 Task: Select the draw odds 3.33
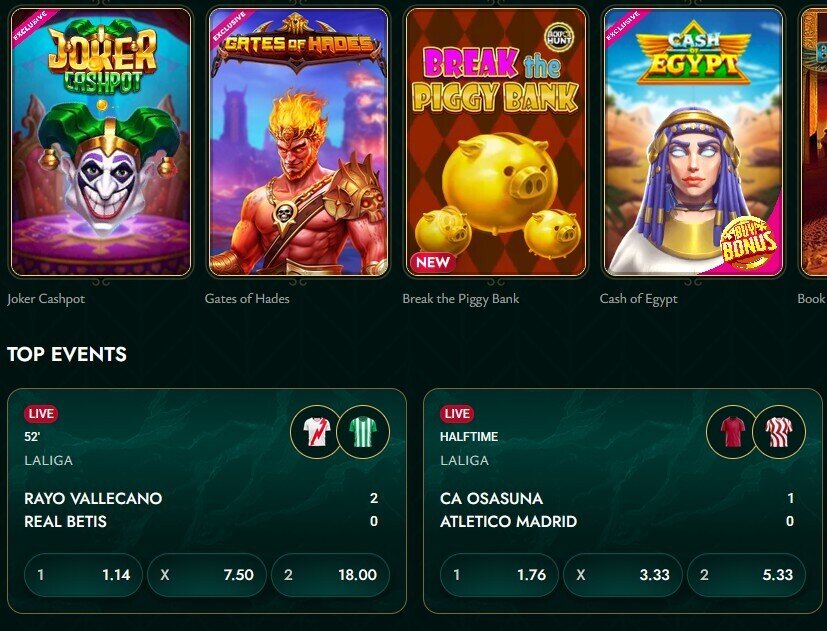(x=623, y=575)
